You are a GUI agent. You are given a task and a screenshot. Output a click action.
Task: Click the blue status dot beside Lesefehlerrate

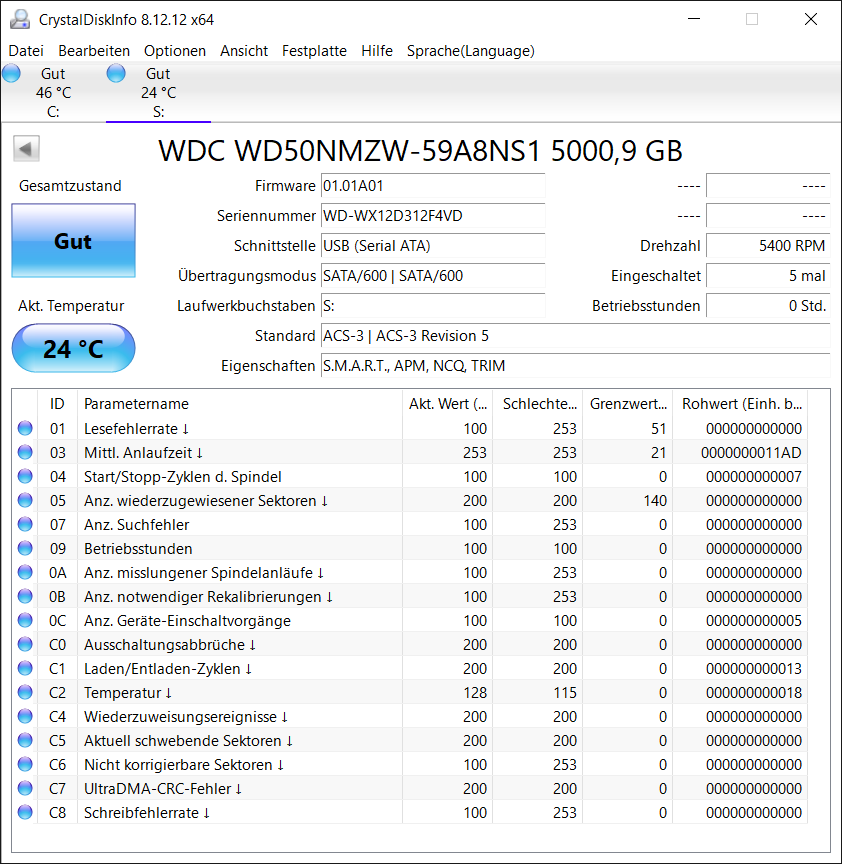coord(22,428)
